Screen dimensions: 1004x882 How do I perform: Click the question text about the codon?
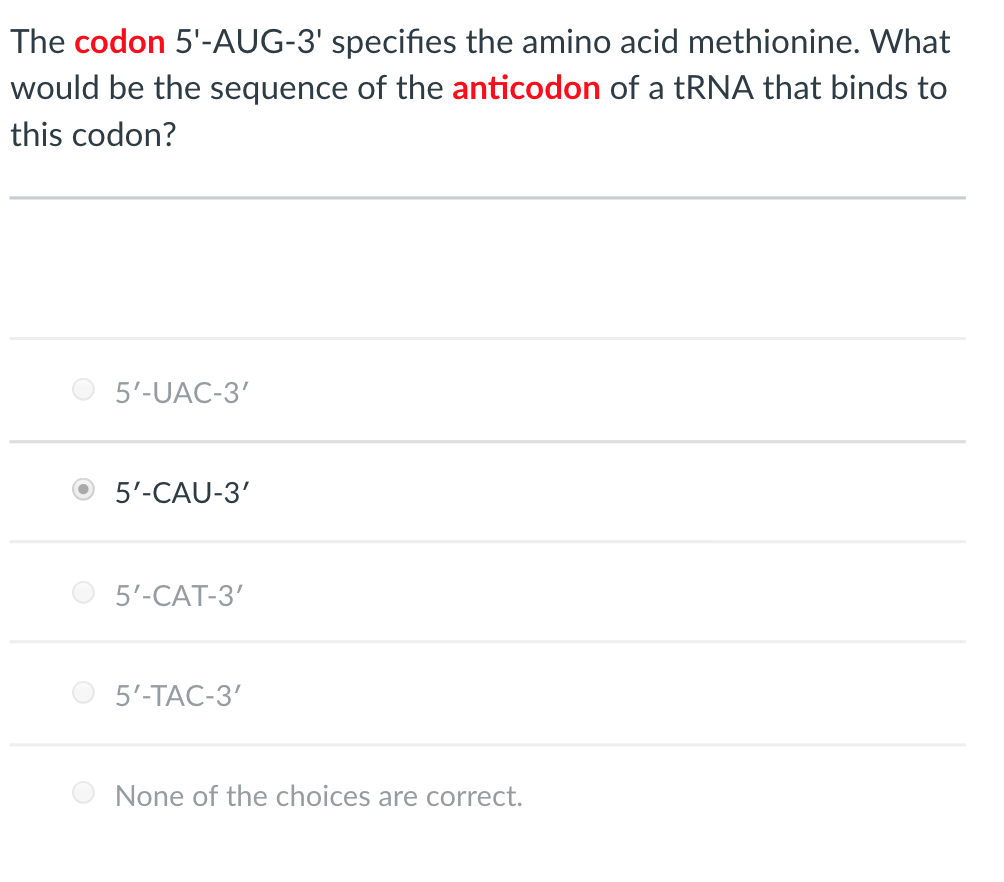(480, 87)
